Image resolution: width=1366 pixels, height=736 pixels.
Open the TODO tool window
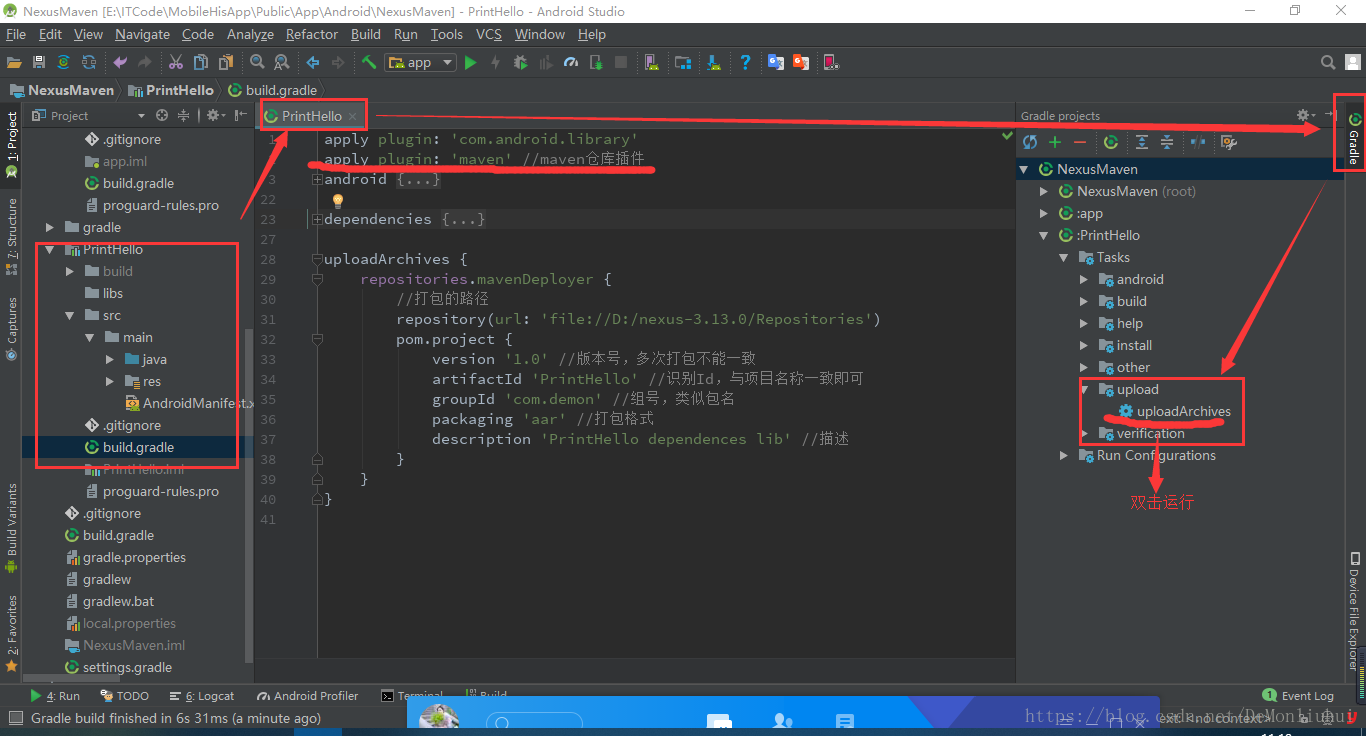(x=125, y=696)
